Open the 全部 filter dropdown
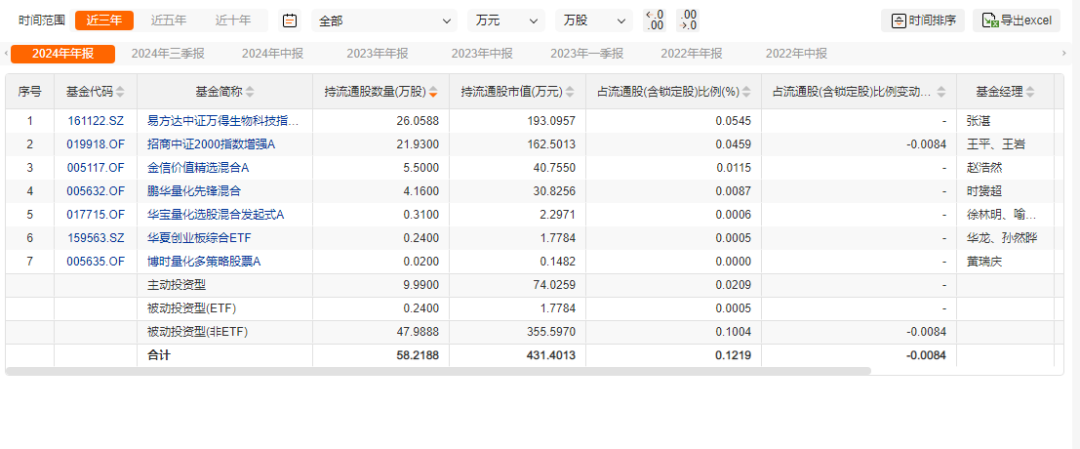This screenshot has height=449, width=1080. [x=384, y=21]
